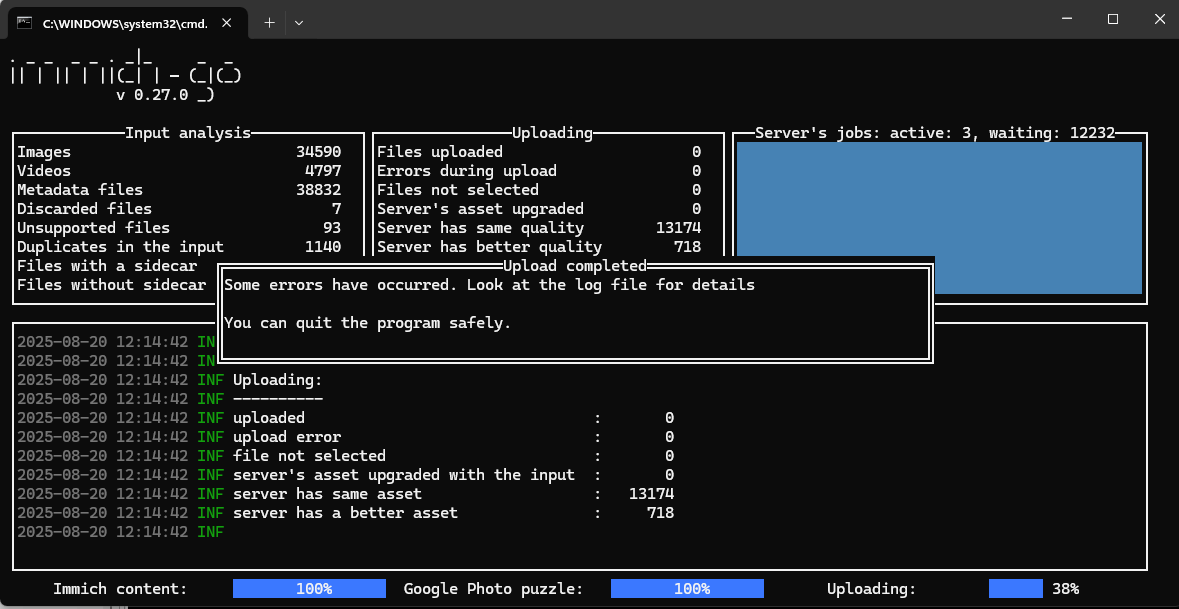
Task: Click "718" in the Server has better quality row
Action: [x=688, y=247]
